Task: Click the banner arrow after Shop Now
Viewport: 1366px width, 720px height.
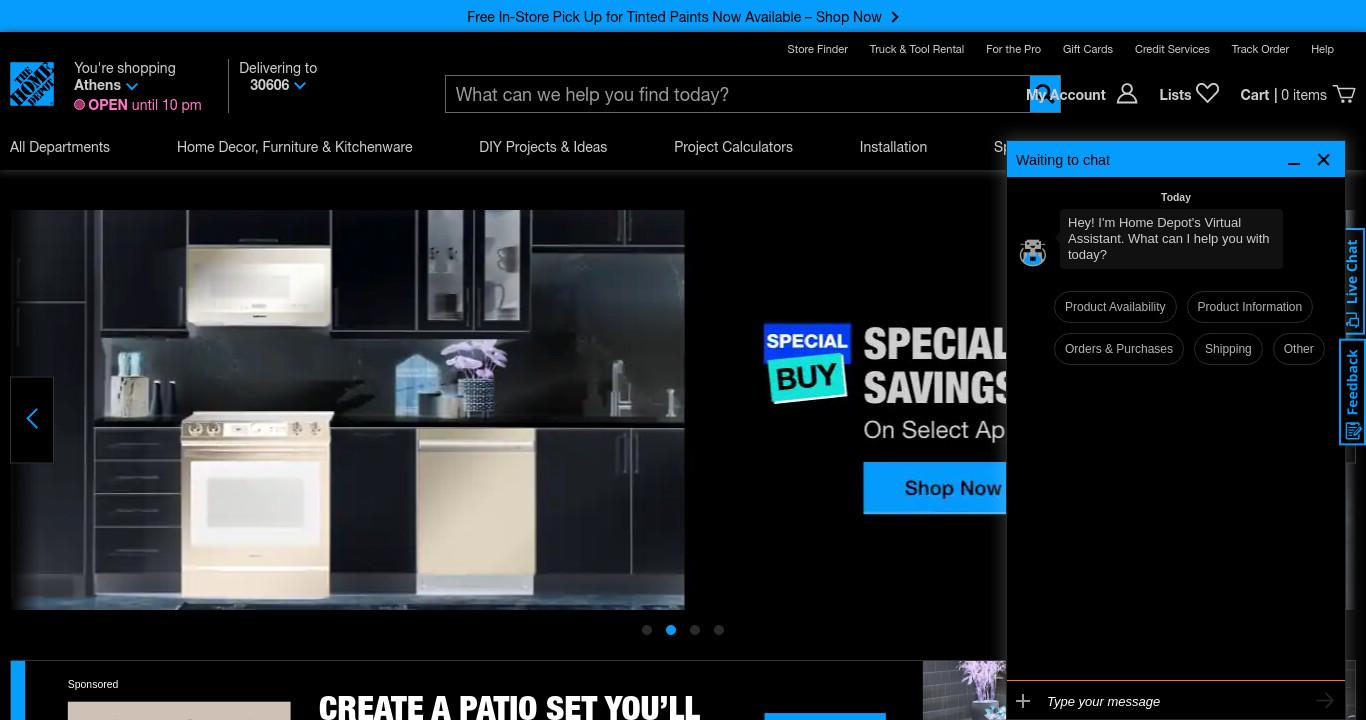Action: 895,17
